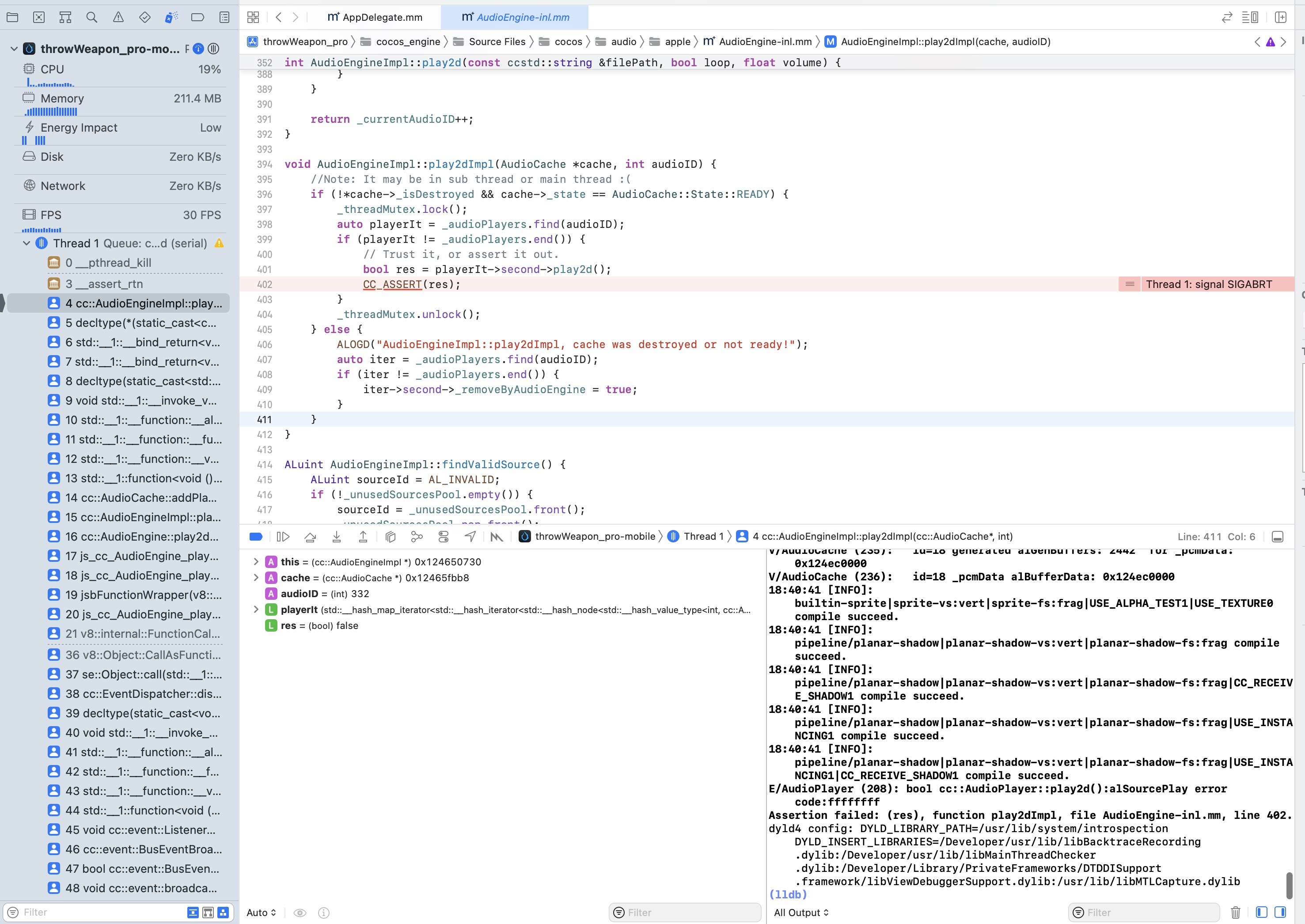Click the Step Into debug button

click(x=336, y=537)
